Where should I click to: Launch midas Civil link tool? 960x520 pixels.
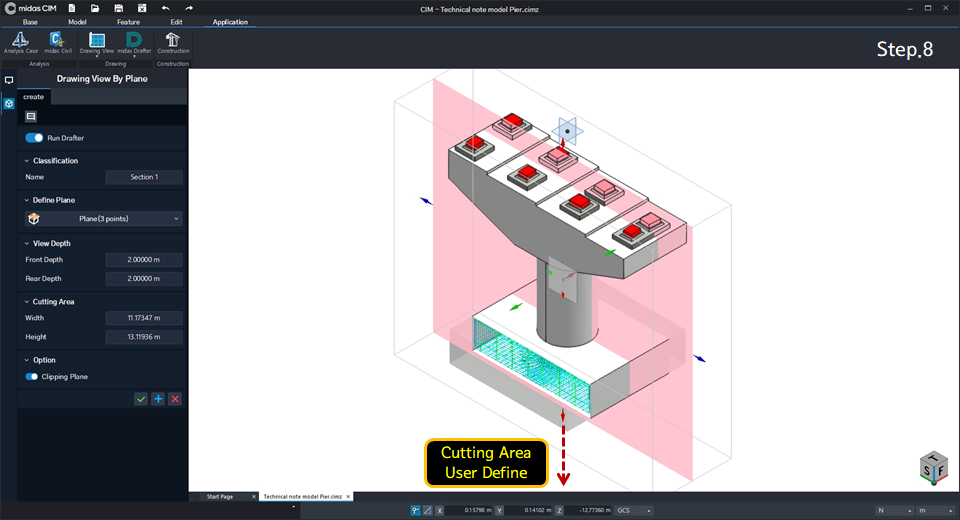coord(58,43)
